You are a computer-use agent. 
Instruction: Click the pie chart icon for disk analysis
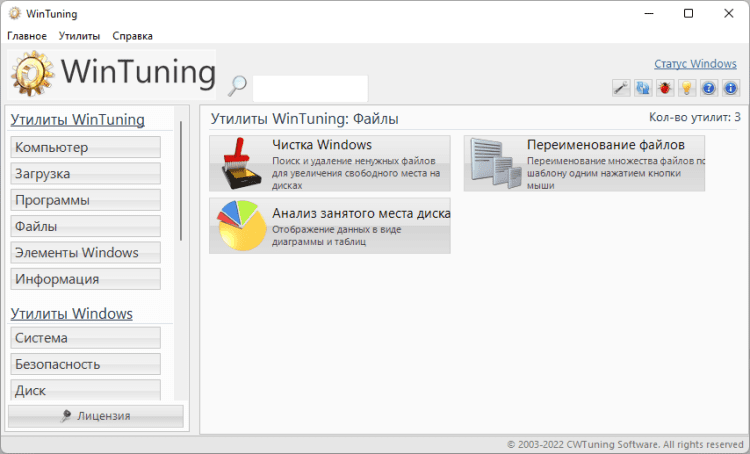coord(241,225)
